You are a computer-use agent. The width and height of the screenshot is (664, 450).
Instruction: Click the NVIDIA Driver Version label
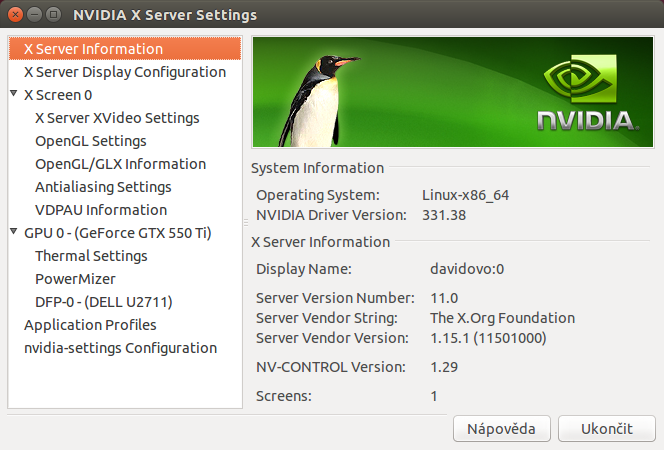[331, 215]
